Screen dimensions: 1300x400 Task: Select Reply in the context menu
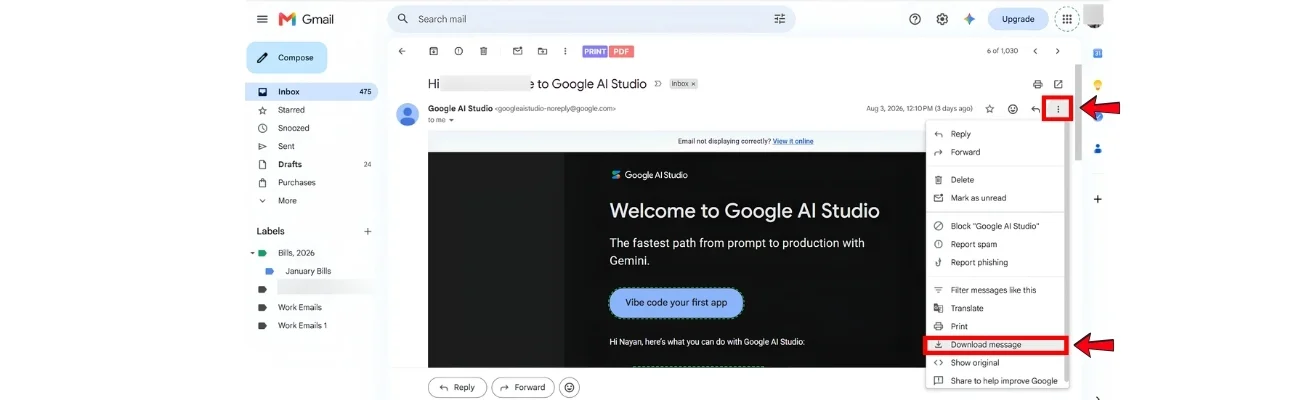997,134
